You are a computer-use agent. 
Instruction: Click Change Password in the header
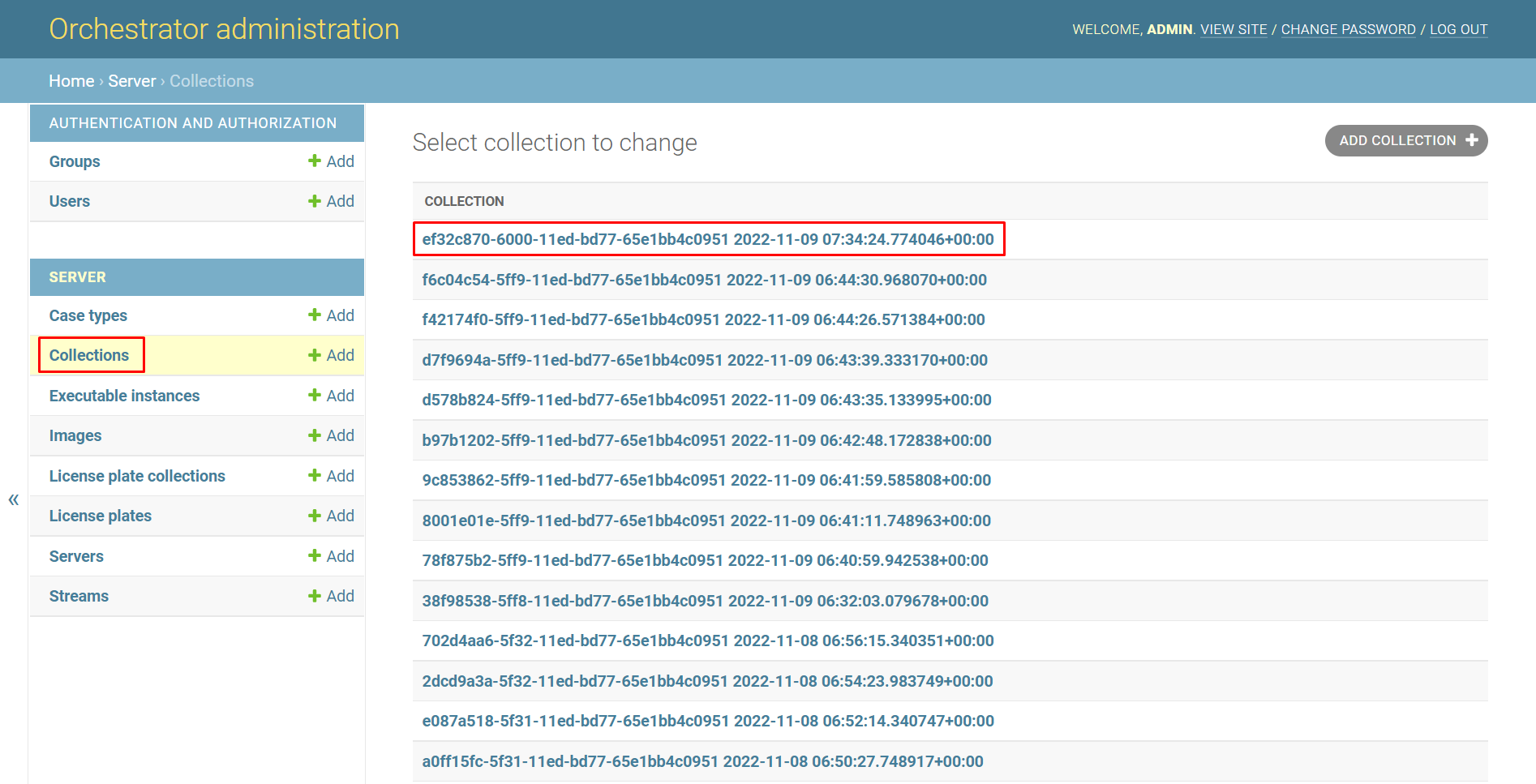(x=1348, y=29)
